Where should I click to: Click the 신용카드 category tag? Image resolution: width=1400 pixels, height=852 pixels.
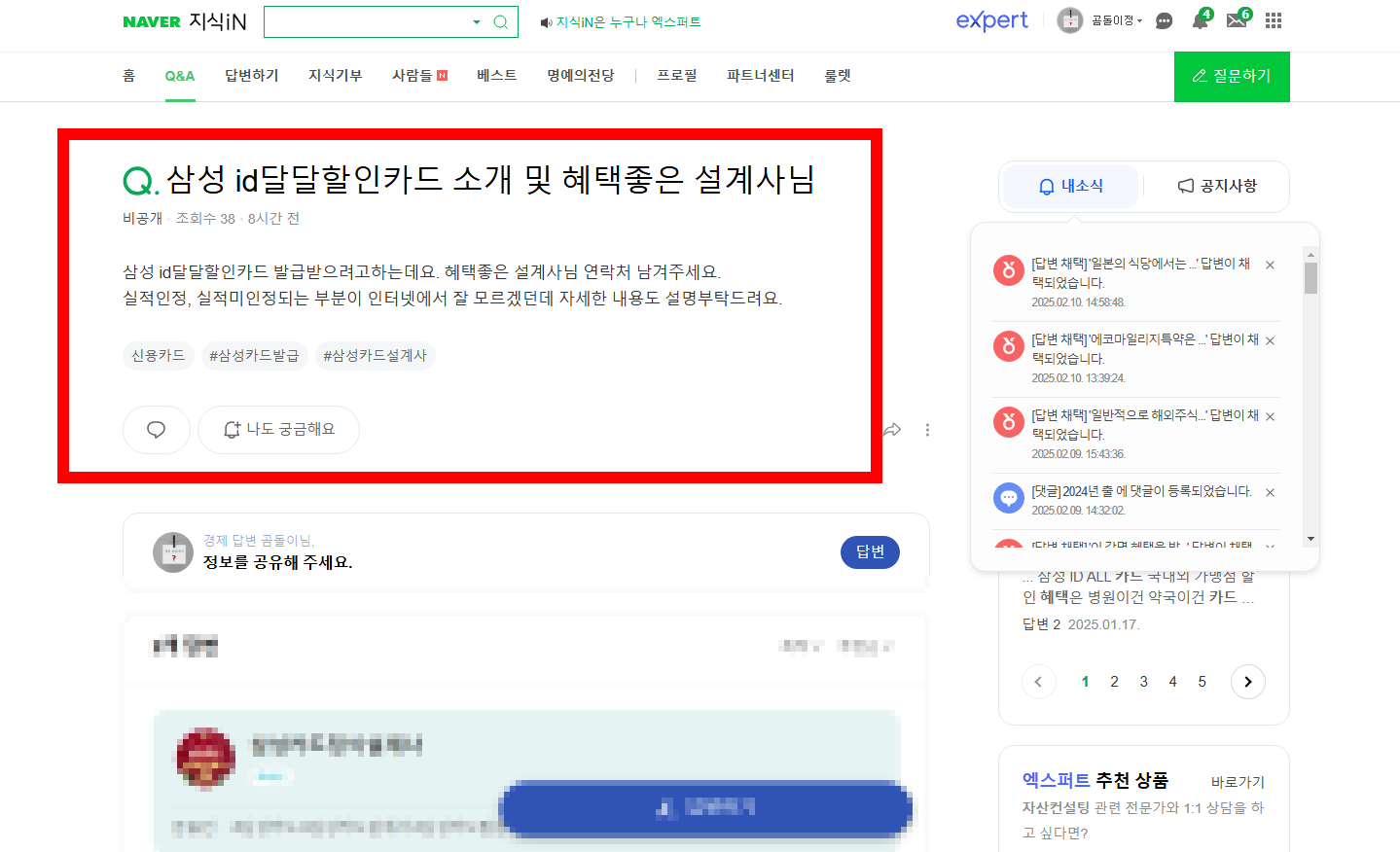coord(159,356)
